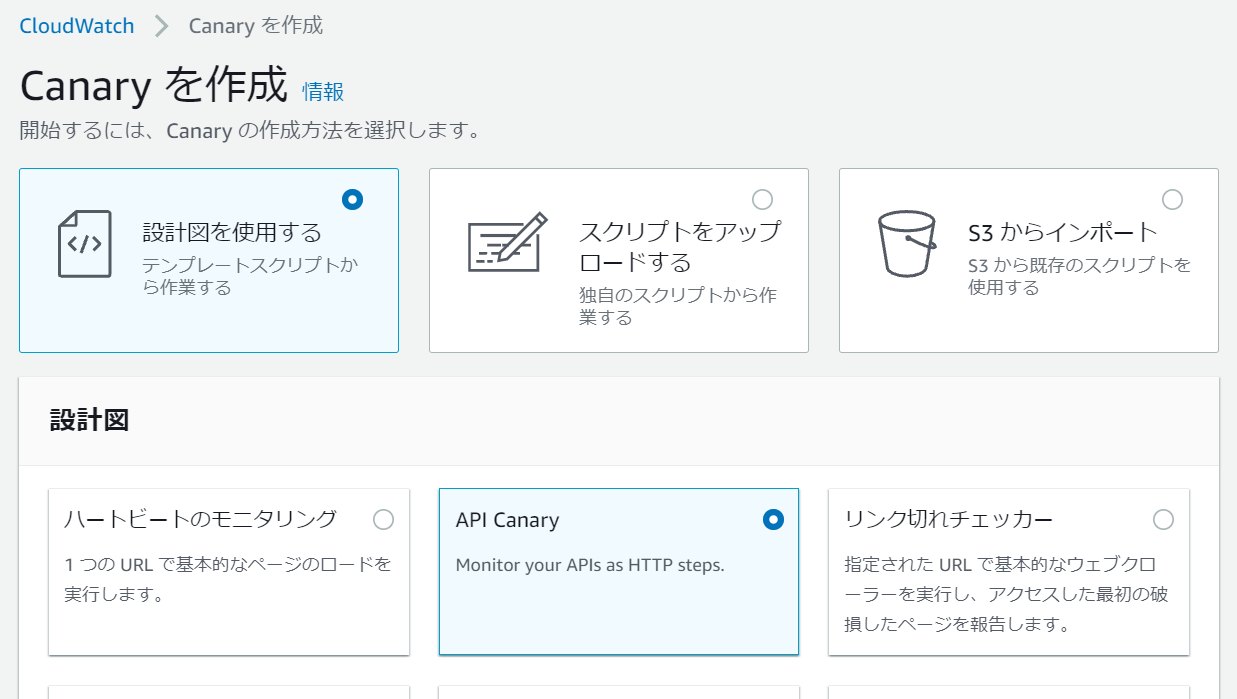
Task: Click the スクリプトをアップロードする card title
Action: pos(680,247)
